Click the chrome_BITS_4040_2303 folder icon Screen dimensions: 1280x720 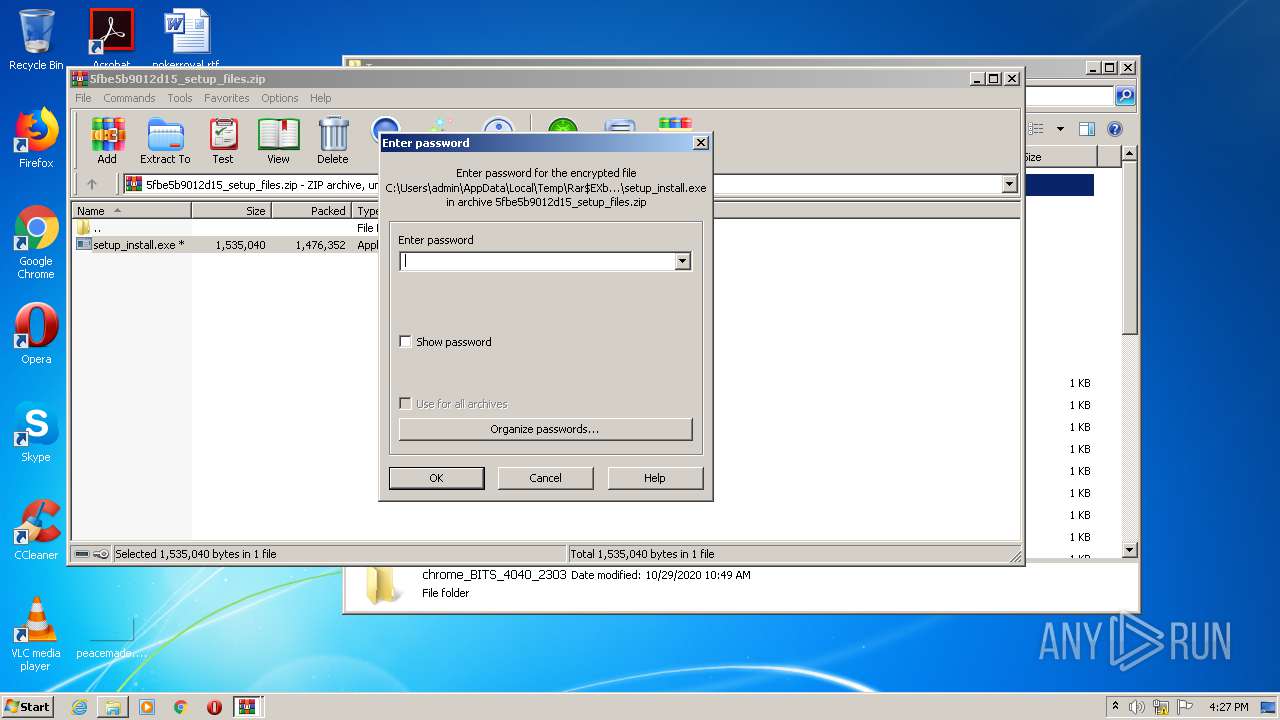pos(384,585)
